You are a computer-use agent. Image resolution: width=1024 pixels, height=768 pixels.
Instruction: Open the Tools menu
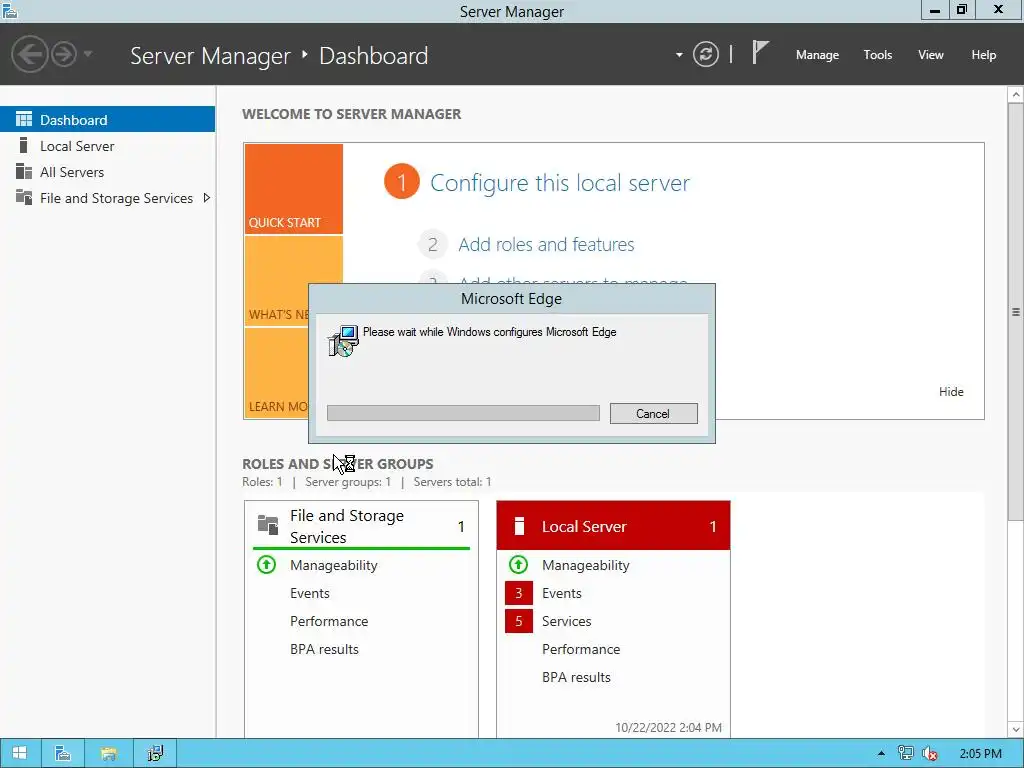click(877, 55)
